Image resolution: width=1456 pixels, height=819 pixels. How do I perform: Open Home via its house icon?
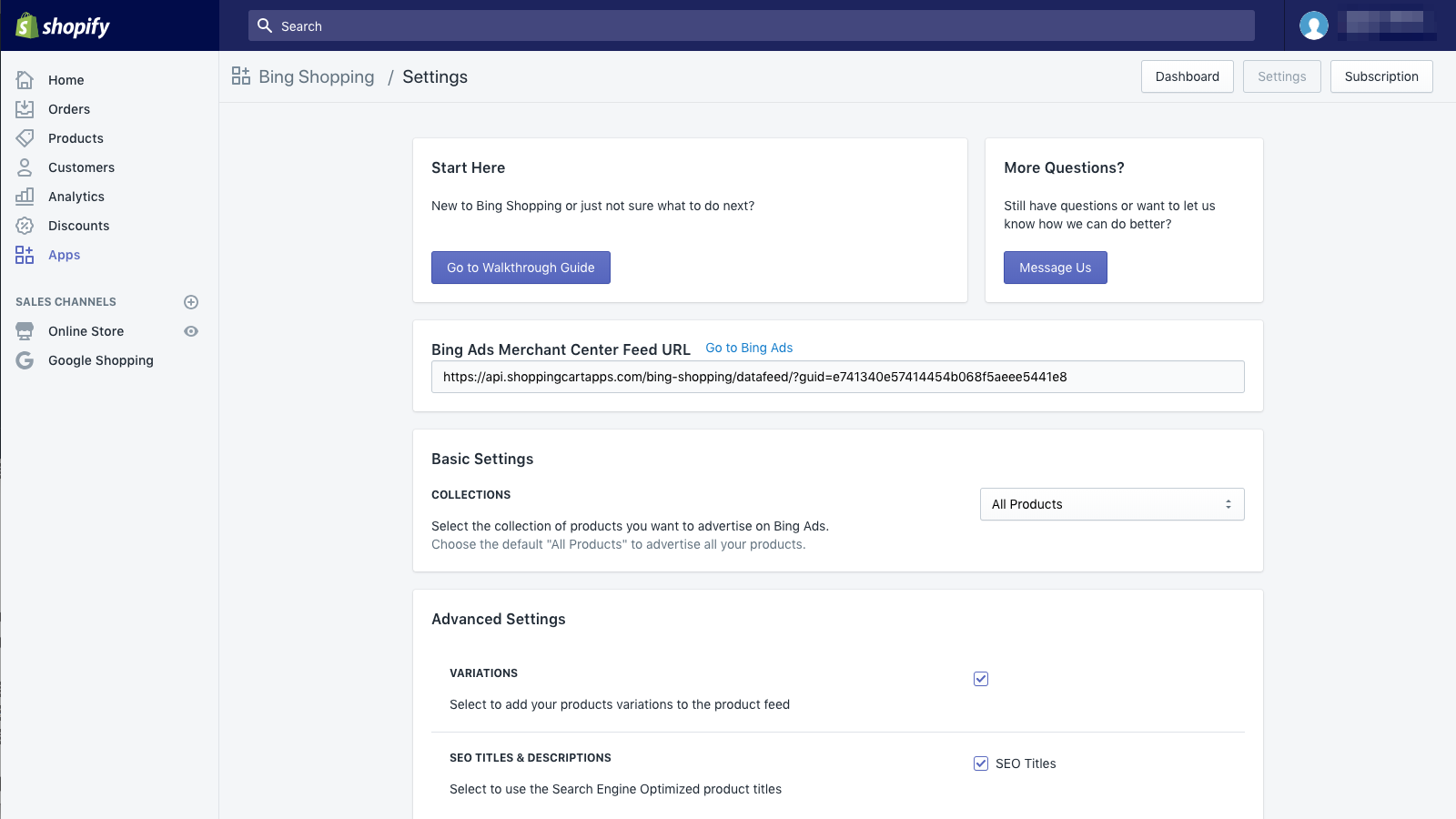point(25,80)
